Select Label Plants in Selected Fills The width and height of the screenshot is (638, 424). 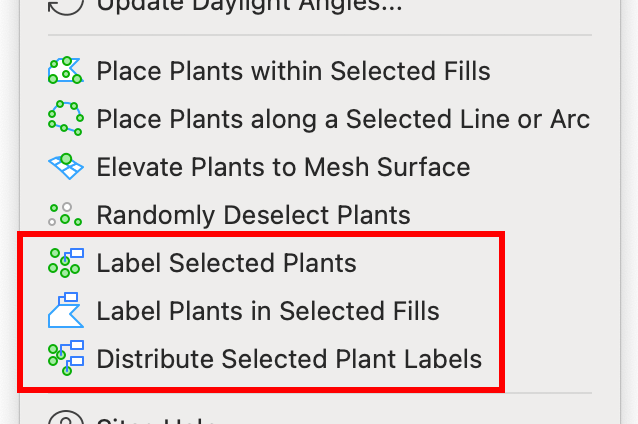[268, 311]
